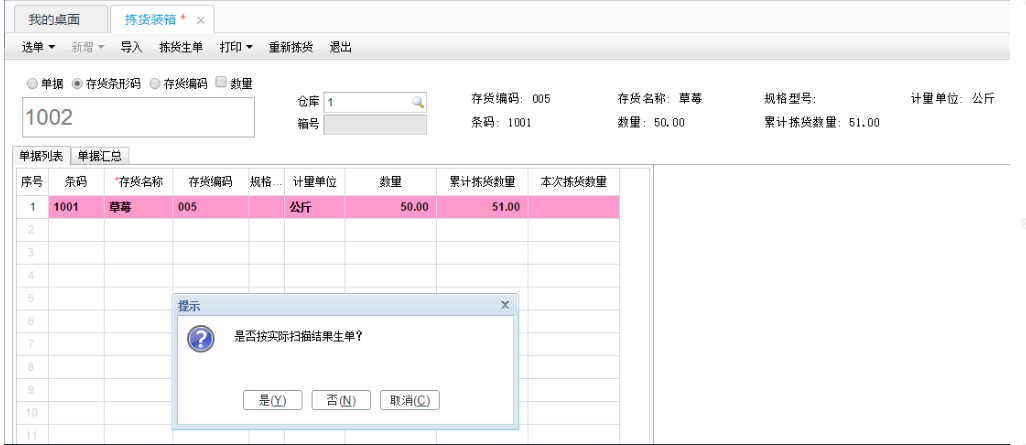This screenshot has width=1026, height=445.
Task: Select the 存货编码 radio option
Action: coord(155,83)
